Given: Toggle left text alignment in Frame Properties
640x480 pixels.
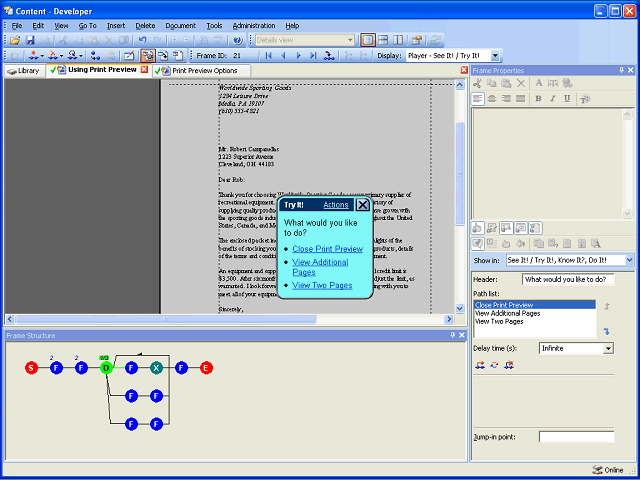Looking at the screenshot, I should [478, 99].
